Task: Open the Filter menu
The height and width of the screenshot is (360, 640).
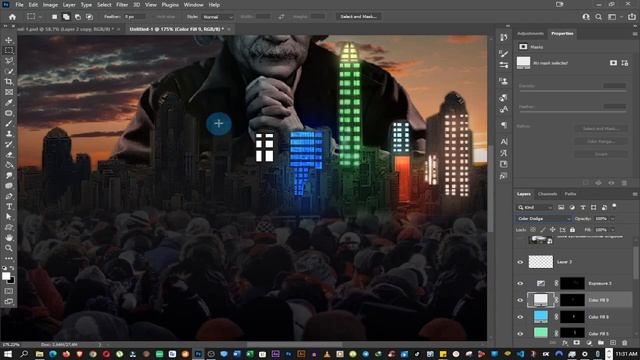Action: pyautogui.click(x=122, y=5)
